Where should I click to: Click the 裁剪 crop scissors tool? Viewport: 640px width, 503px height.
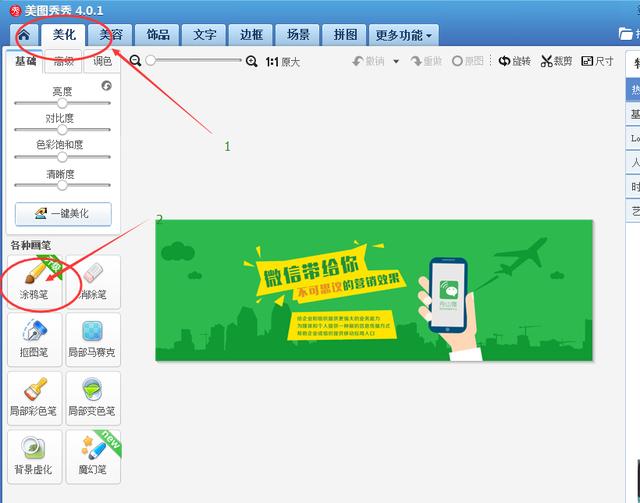tap(557, 61)
